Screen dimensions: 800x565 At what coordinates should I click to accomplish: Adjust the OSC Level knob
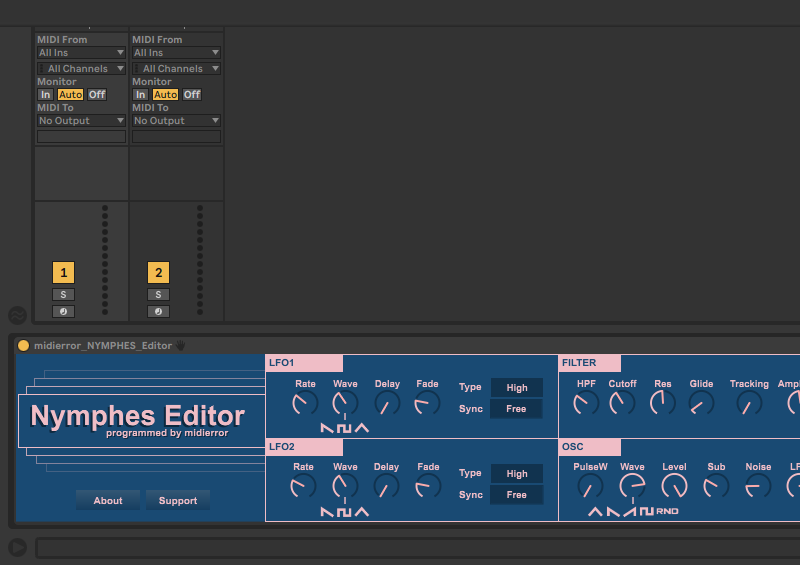(x=674, y=486)
